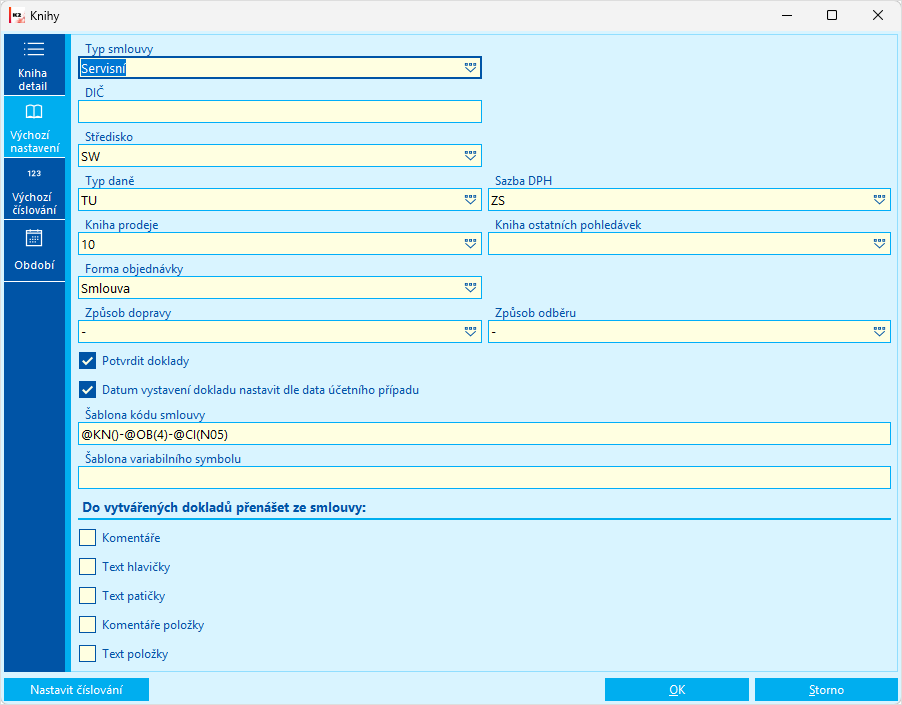
Task: Confirm with the OK button
Action: point(676,689)
